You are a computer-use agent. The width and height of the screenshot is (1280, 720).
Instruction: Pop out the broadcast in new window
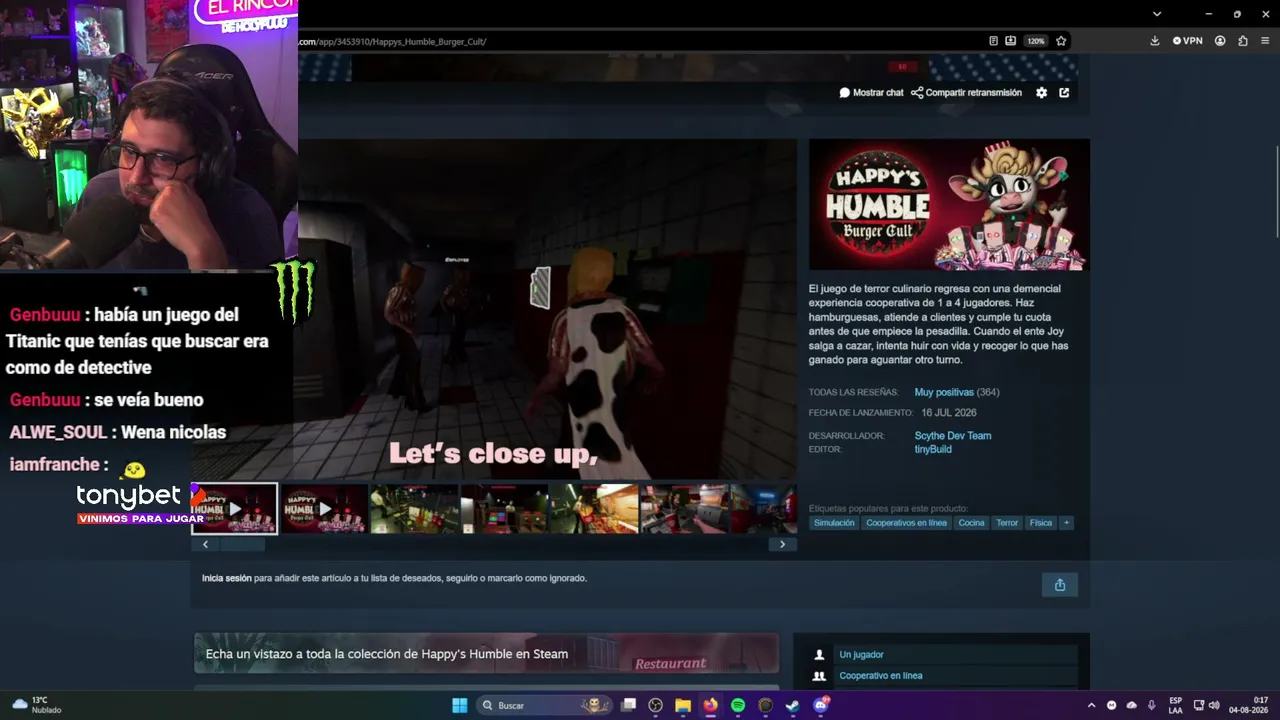pyautogui.click(x=1064, y=92)
